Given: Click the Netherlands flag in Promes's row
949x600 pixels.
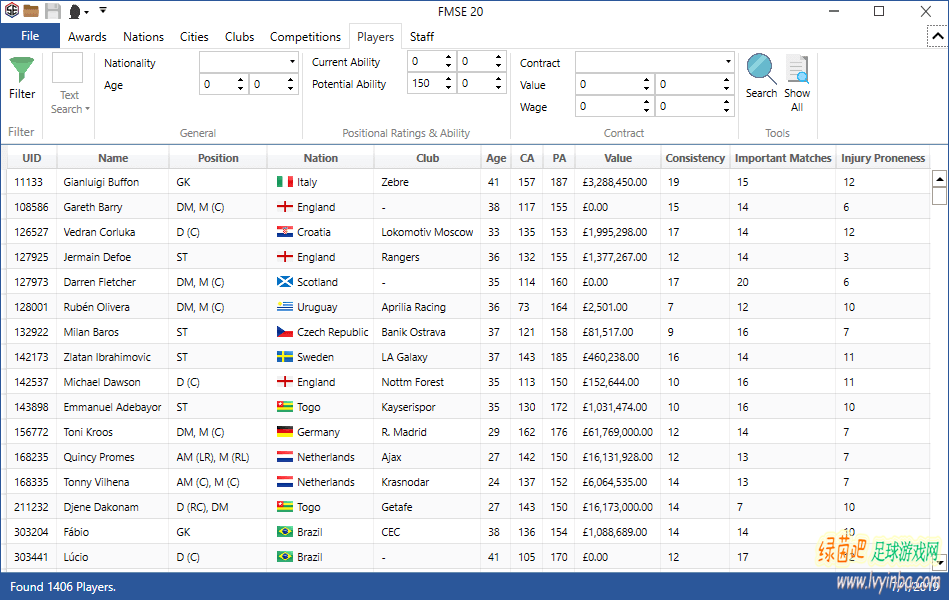Looking at the screenshot, I should point(284,457).
